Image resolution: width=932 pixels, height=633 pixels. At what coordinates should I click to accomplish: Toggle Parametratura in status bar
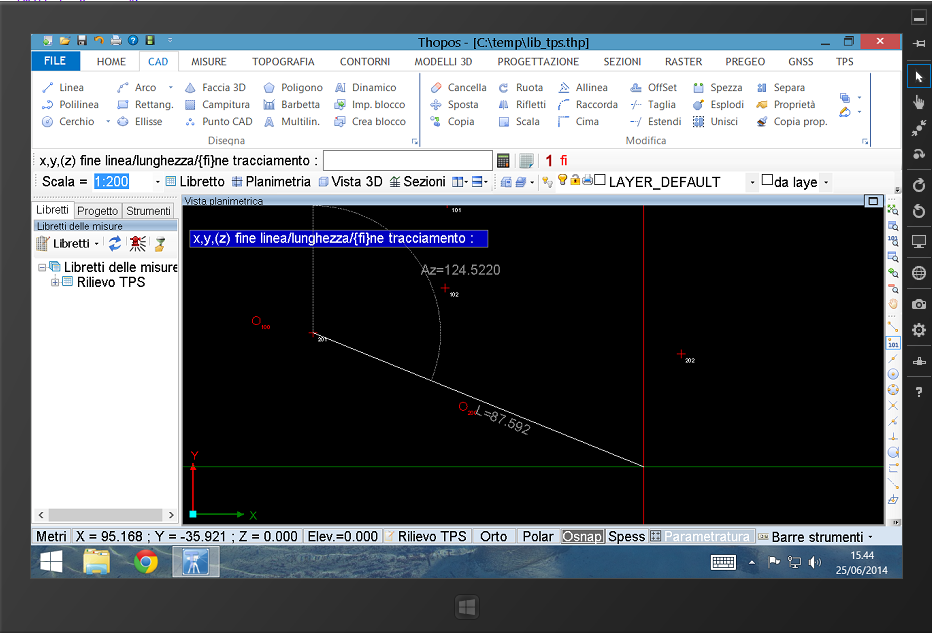point(701,537)
